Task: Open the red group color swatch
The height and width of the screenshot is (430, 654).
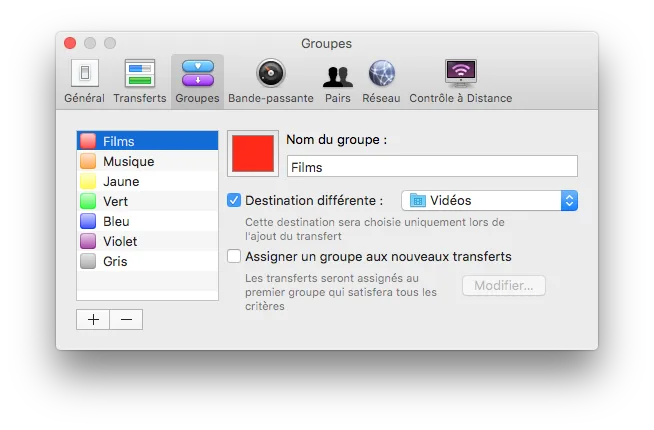Action: (x=253, y=153)
